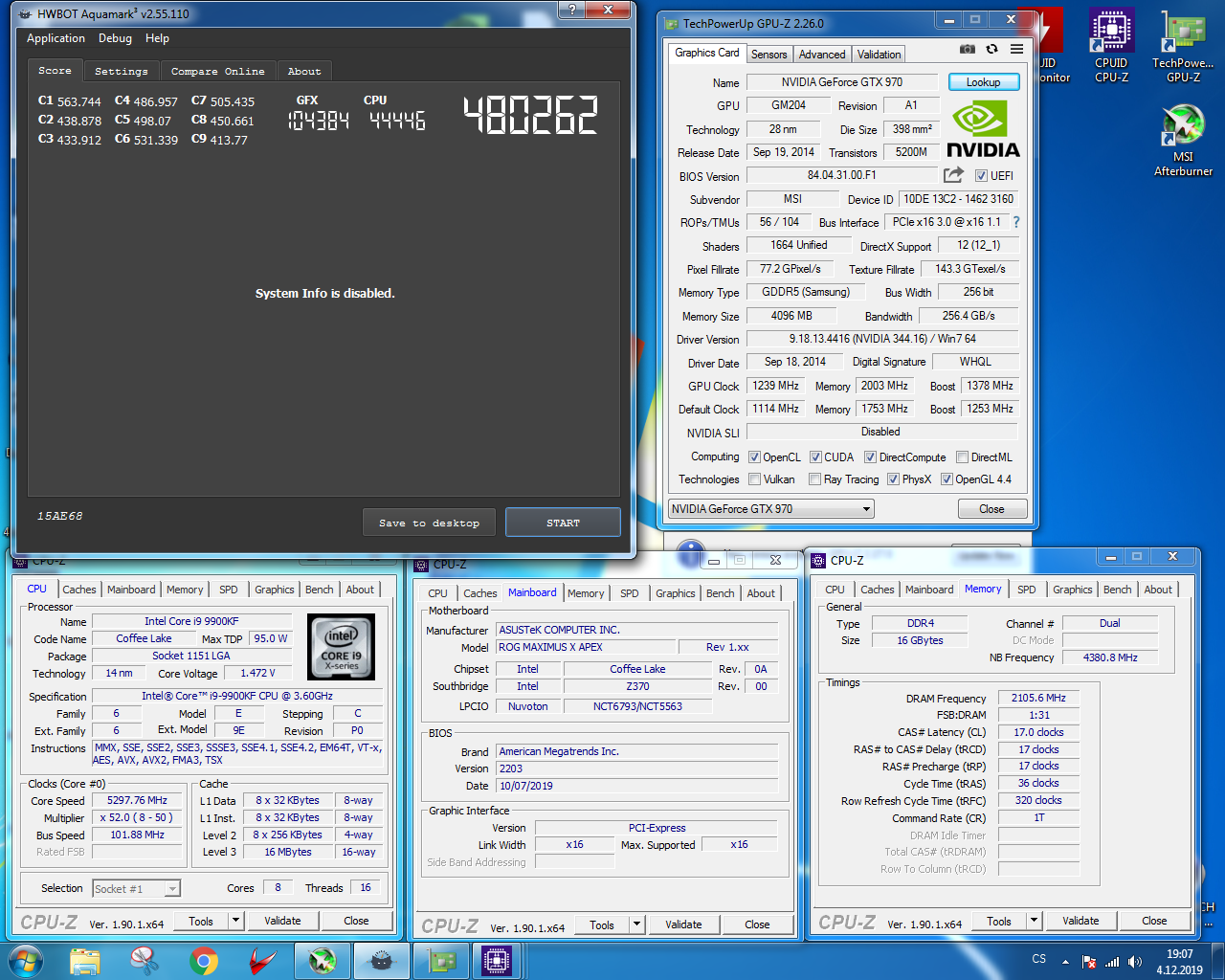This screenshot has width=1225, height=980.
Task: Click the Close button in GPU-Z
Action: click(991, 509)
